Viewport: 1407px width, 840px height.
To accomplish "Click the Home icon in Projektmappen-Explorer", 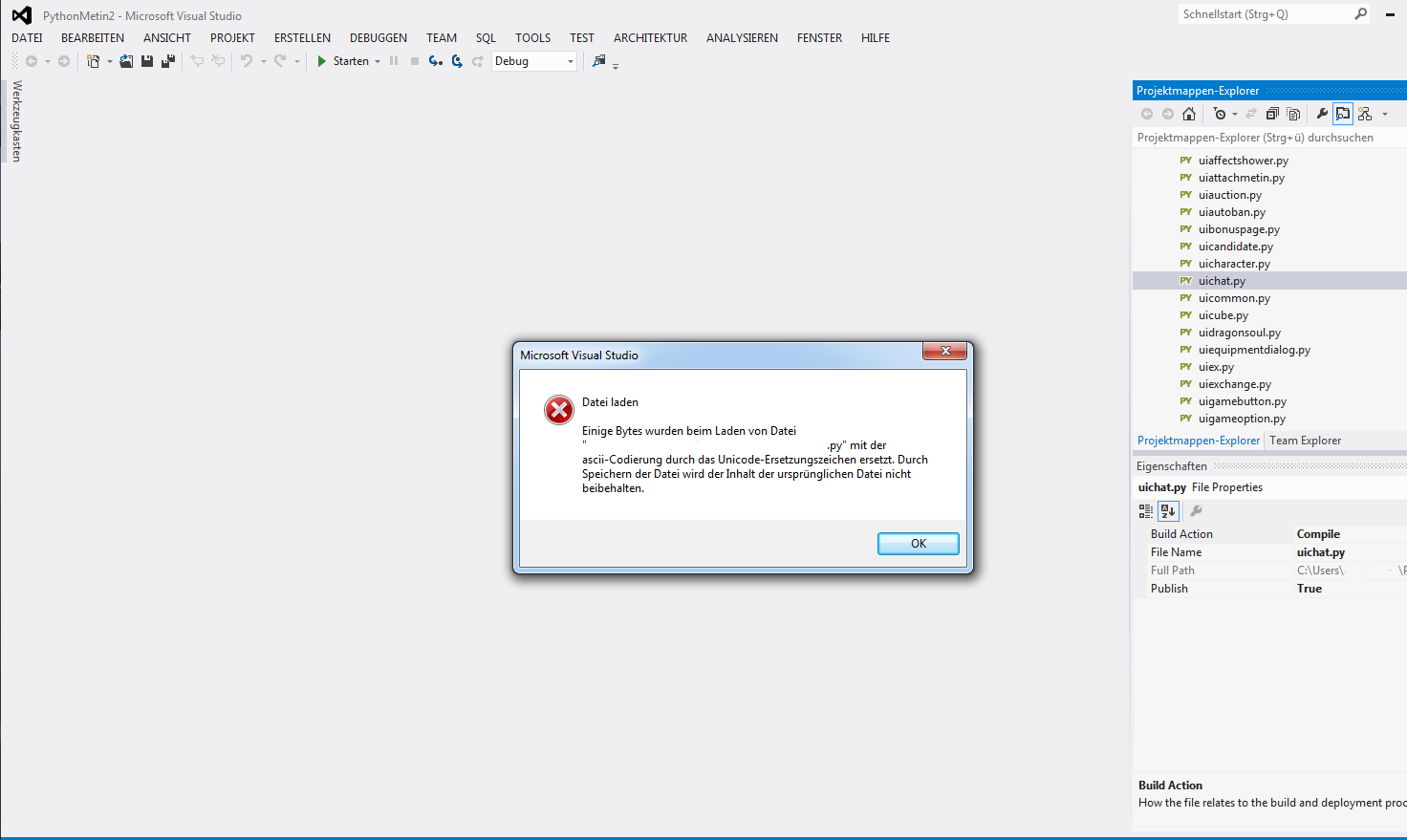I will (x=1189, y=114).
